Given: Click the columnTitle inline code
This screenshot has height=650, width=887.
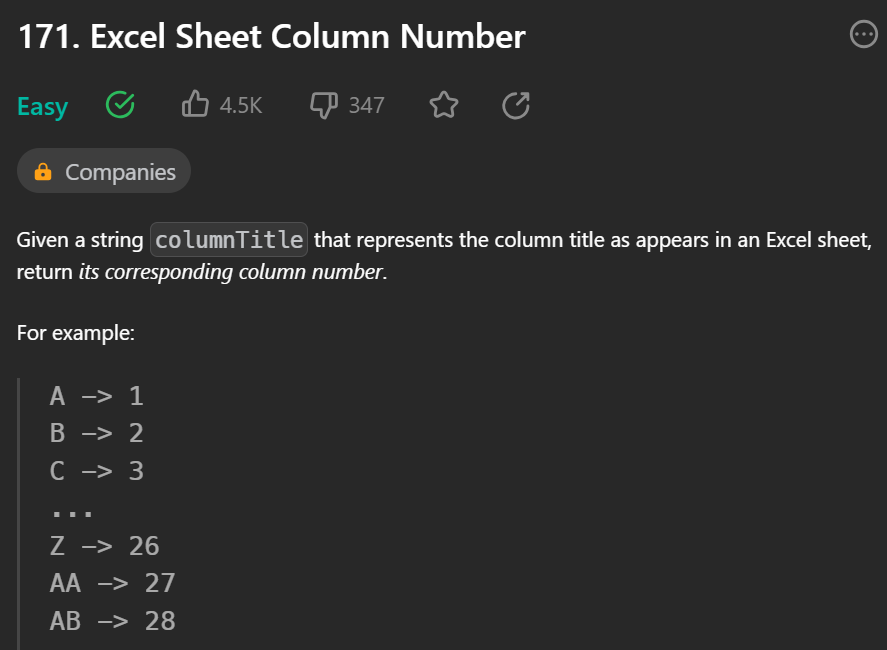Looking at the screenshot, I should click(x=228, y=240).
